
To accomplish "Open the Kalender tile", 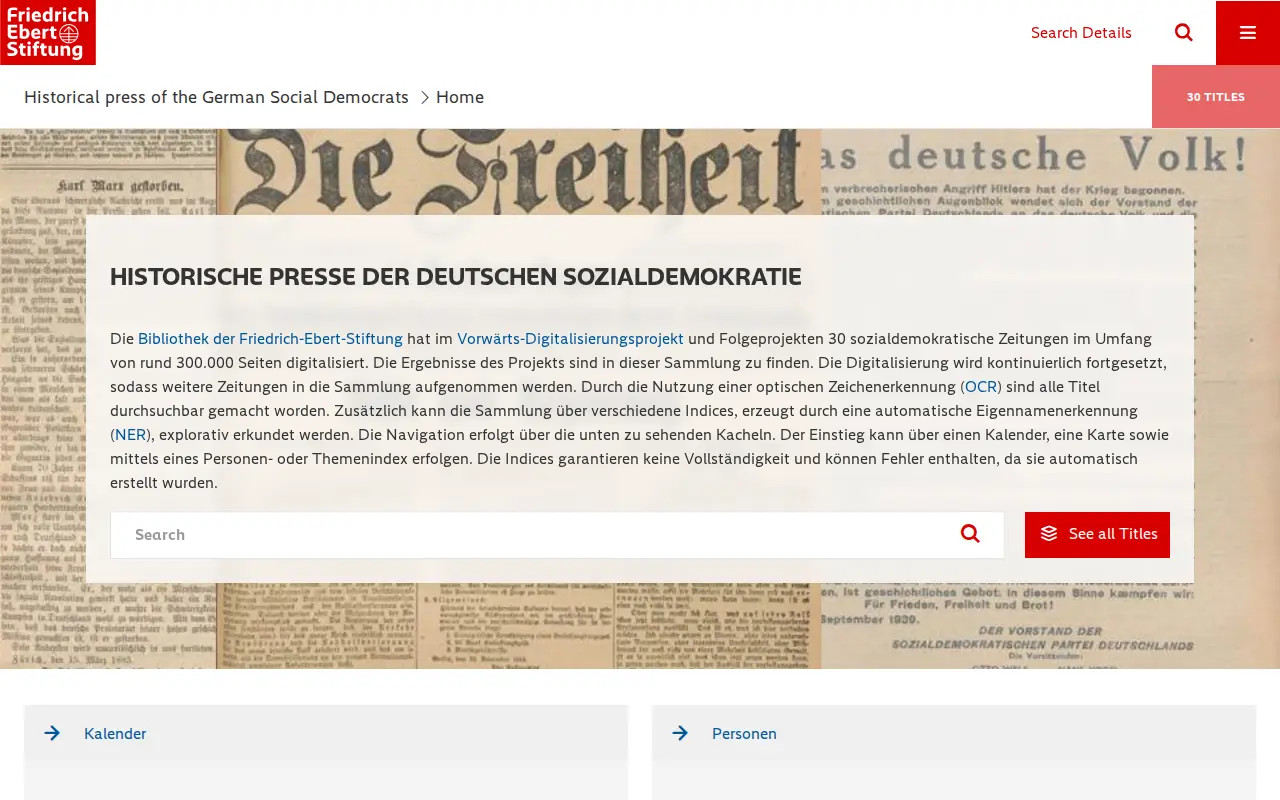I will (326, 733).
